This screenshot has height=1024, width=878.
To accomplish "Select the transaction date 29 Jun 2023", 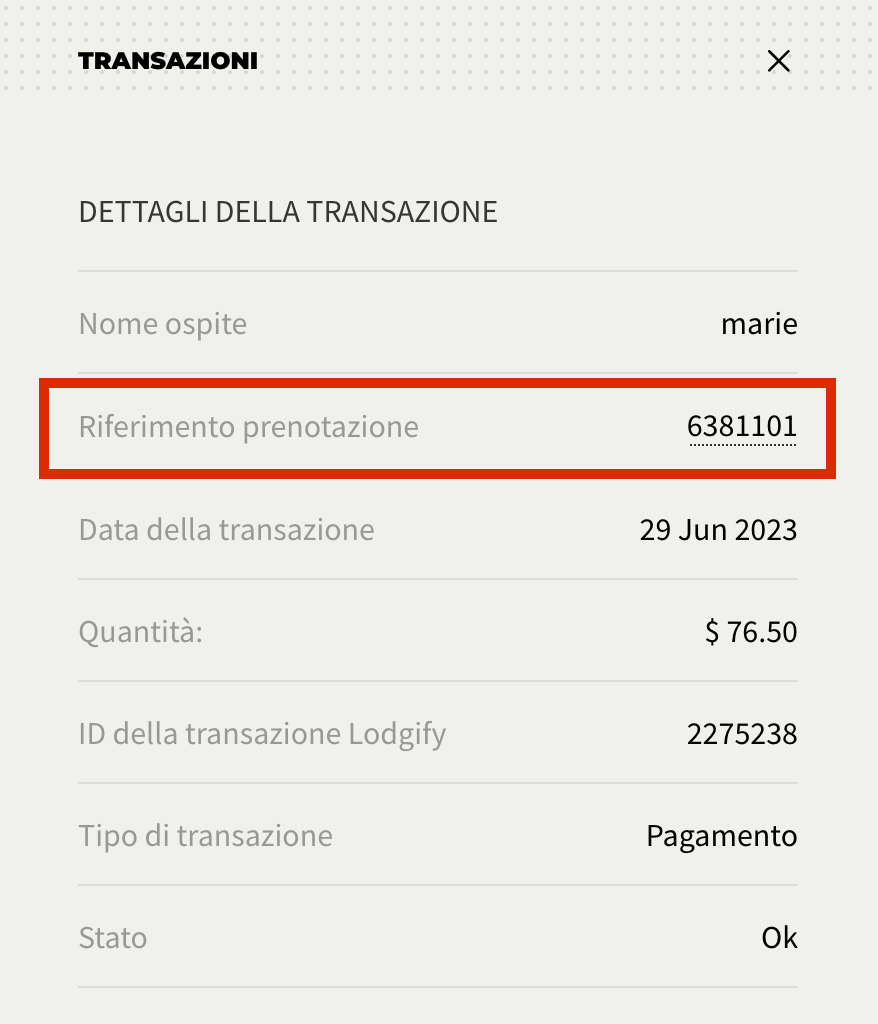I will pyautogui.click(x=719, y=530).
